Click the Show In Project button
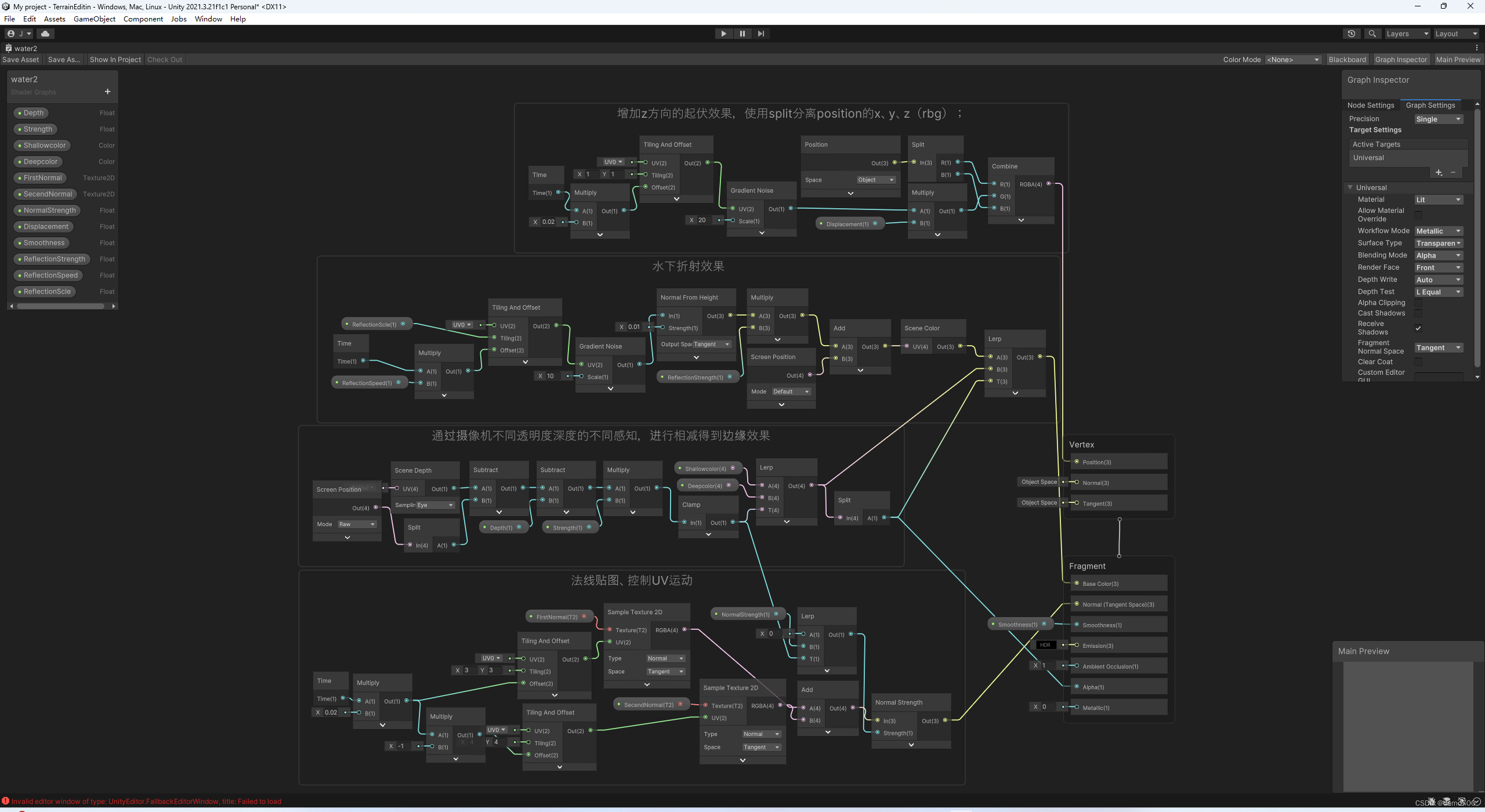The height and width of the screenshot is (812, 1485). pyautogui.click(x=115, y=60)
